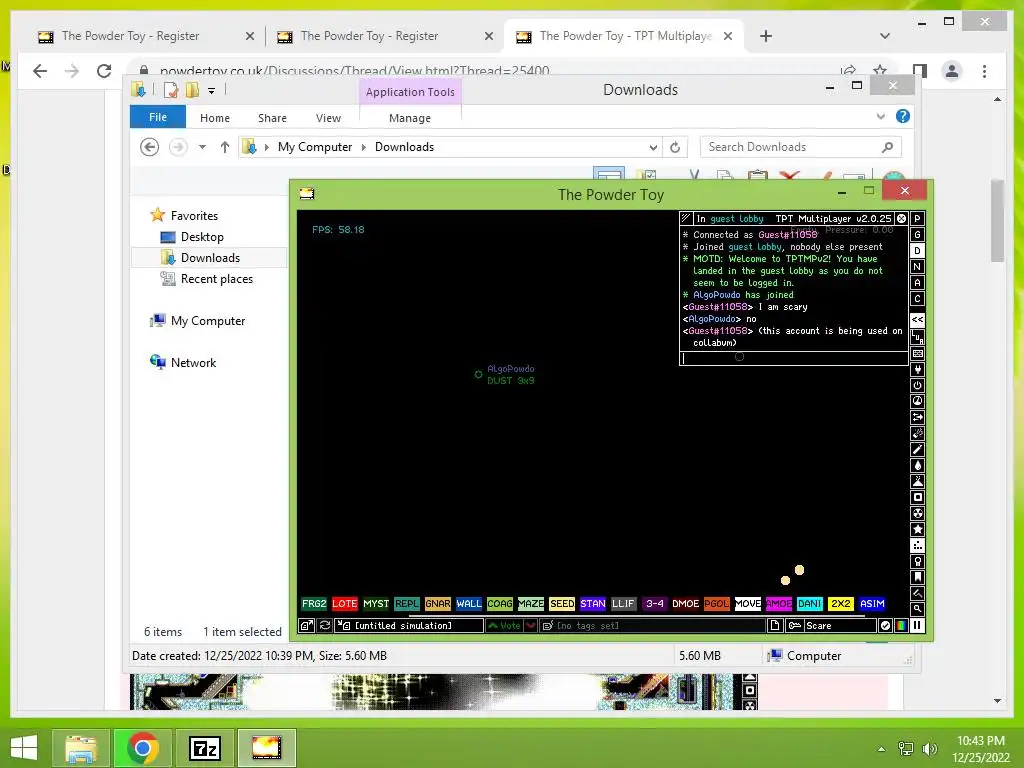The width and height of the screenshot is (1024, 768).
Task: Toggle the G display mode button
Action: [x=918, y=234]
